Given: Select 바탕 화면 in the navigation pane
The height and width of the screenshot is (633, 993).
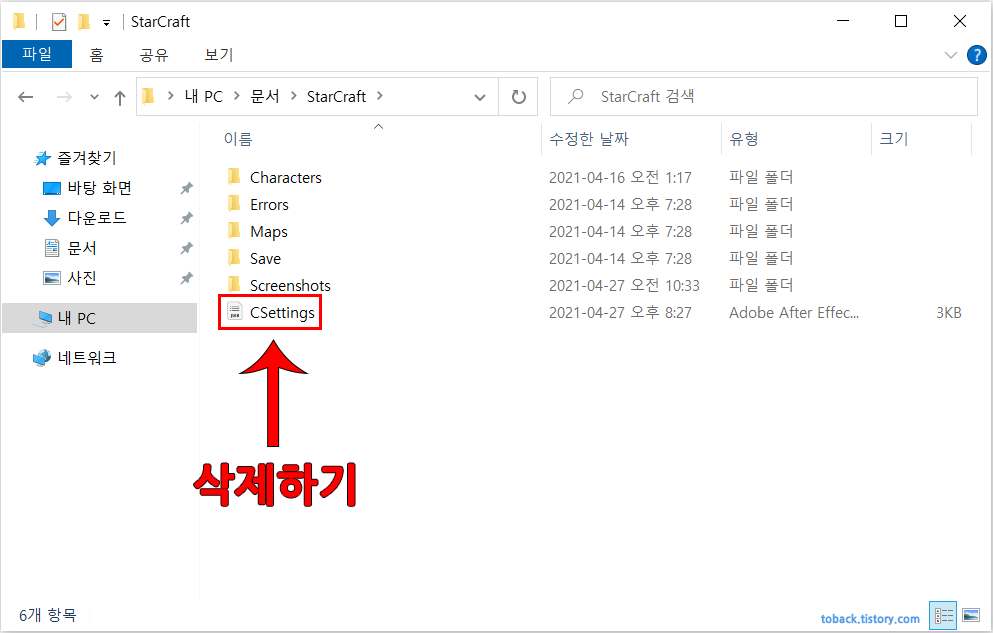Looking at the screenshot, I should pyautogui.click(x=99, y=188).
